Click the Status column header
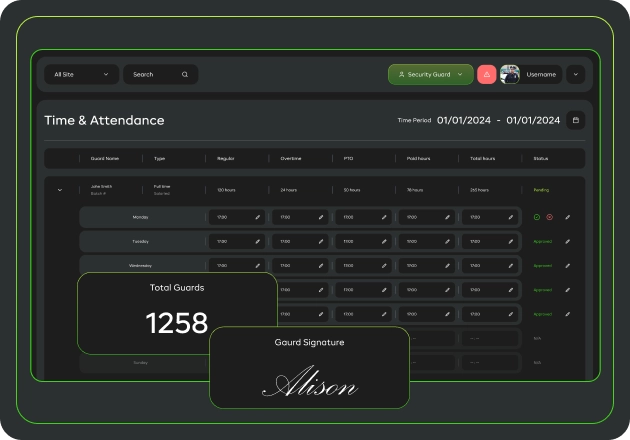Viewport: 630px width, 440px height. 541,158
